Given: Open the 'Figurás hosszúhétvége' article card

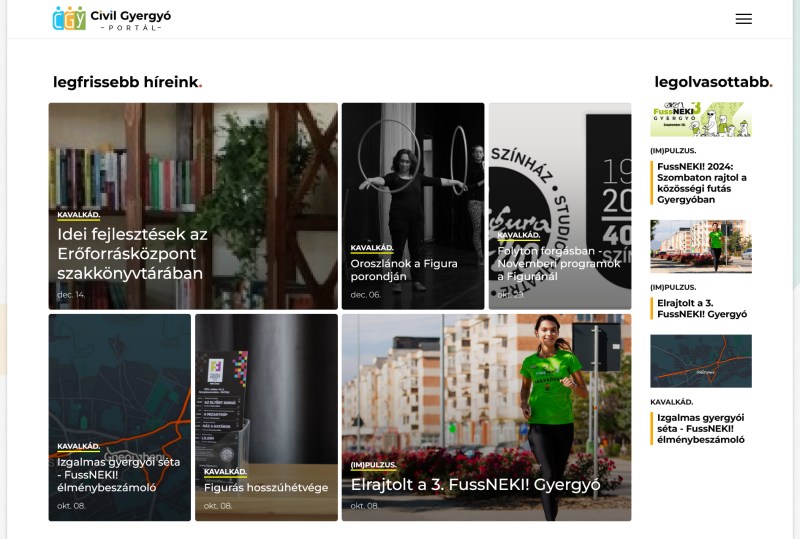Looking at the screenshot, I should point(266,488).
